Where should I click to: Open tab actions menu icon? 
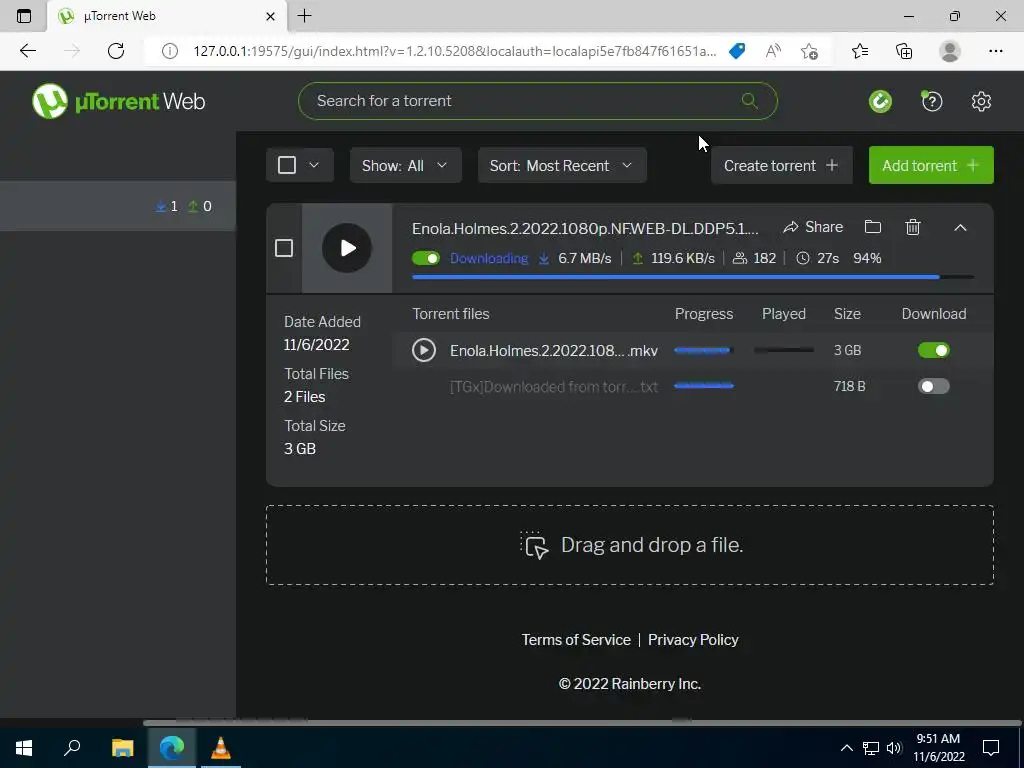coord(24,16)
